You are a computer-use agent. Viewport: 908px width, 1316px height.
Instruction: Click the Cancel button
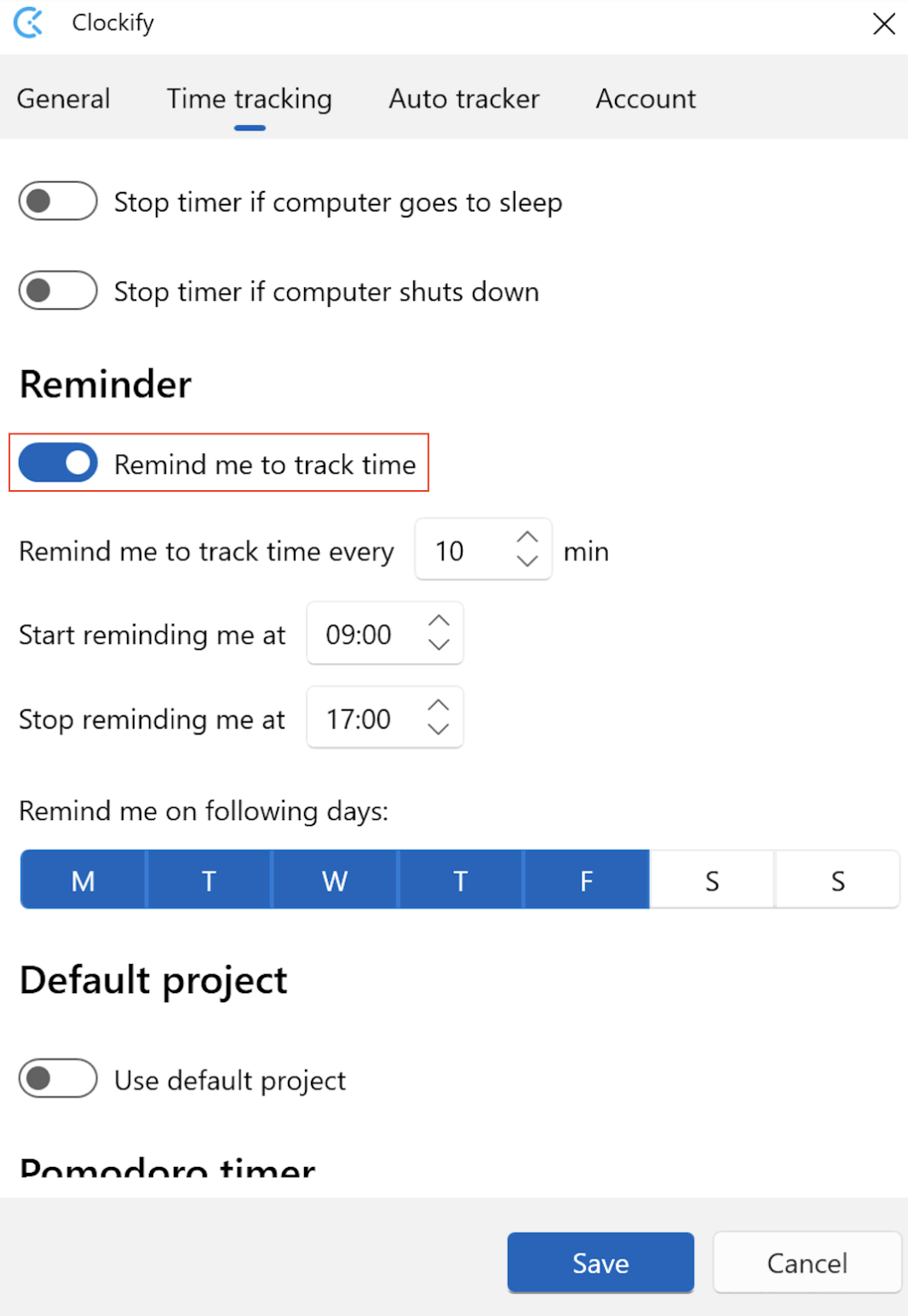805,1262
